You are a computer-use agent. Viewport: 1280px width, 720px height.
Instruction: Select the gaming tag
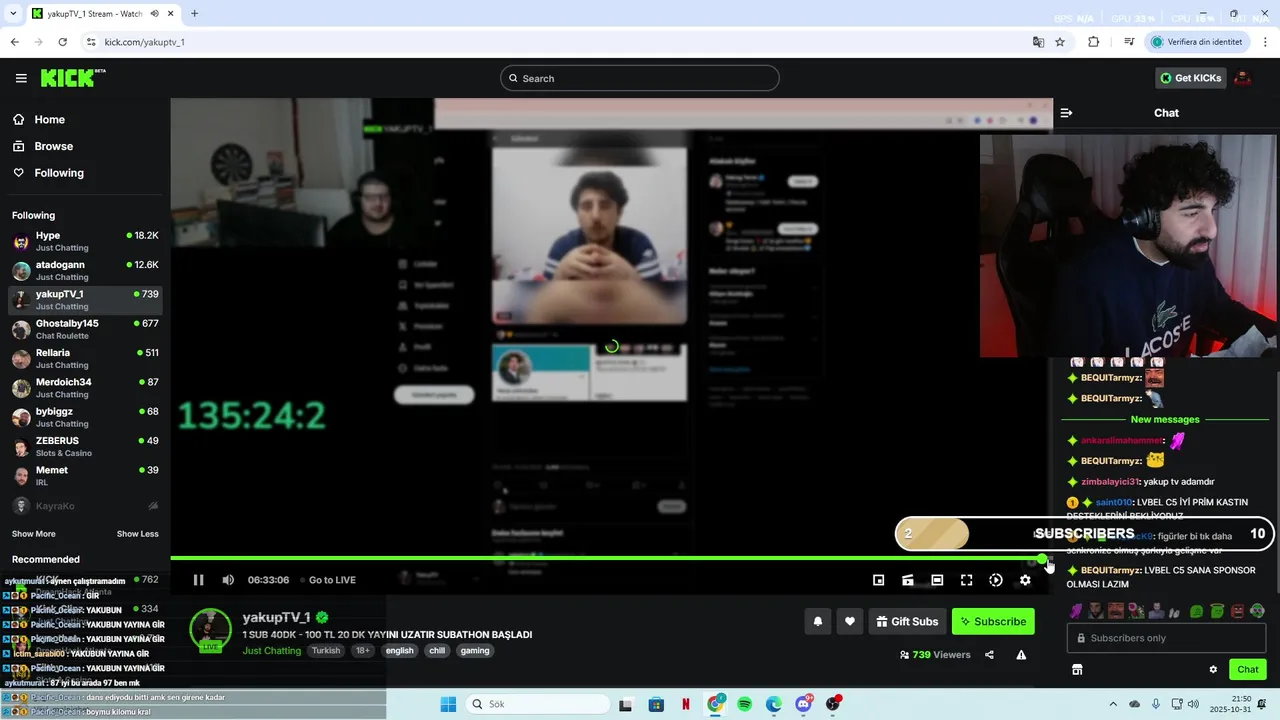[475, 651]
